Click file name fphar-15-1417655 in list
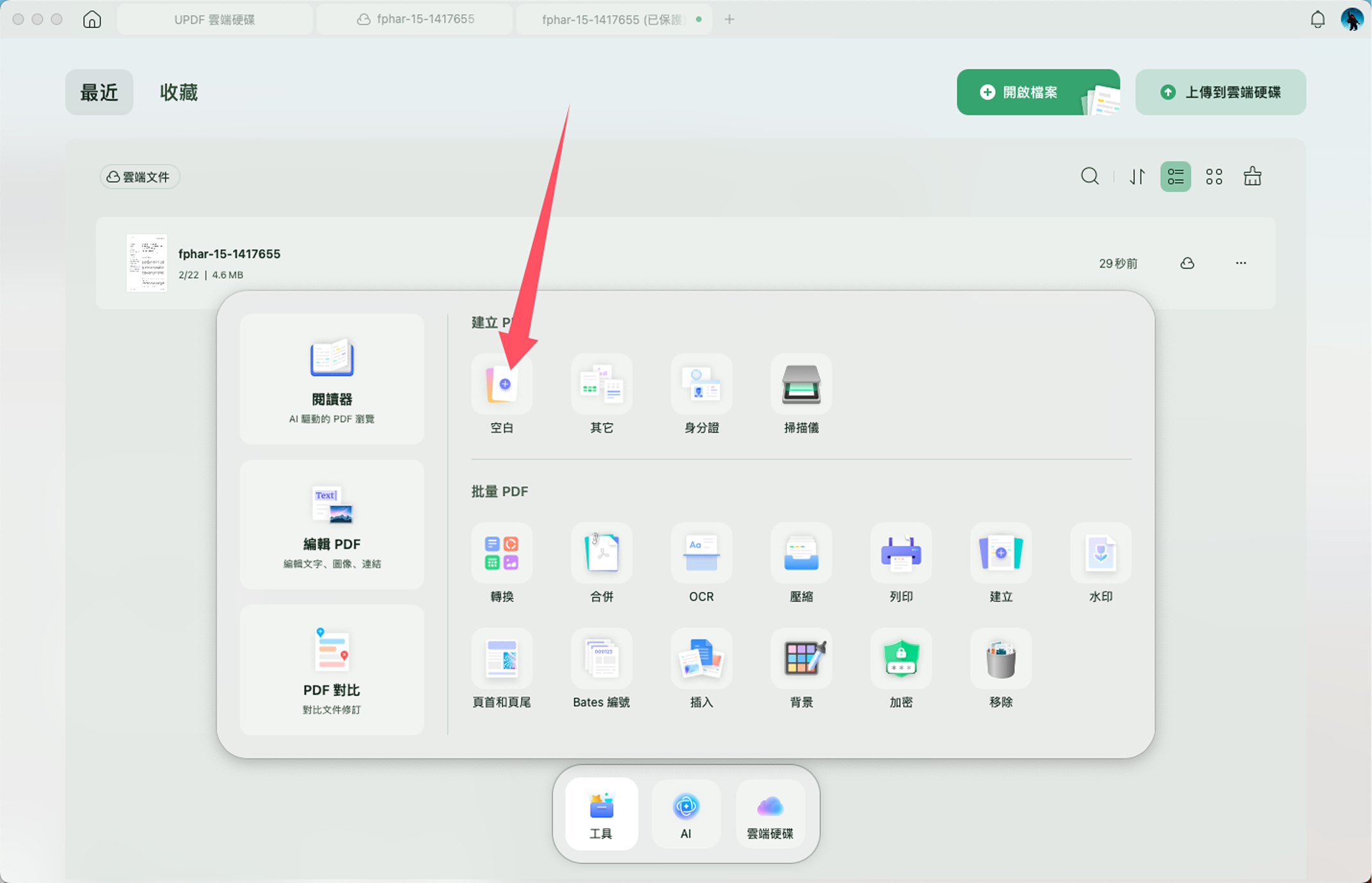 tap(229, 254)
